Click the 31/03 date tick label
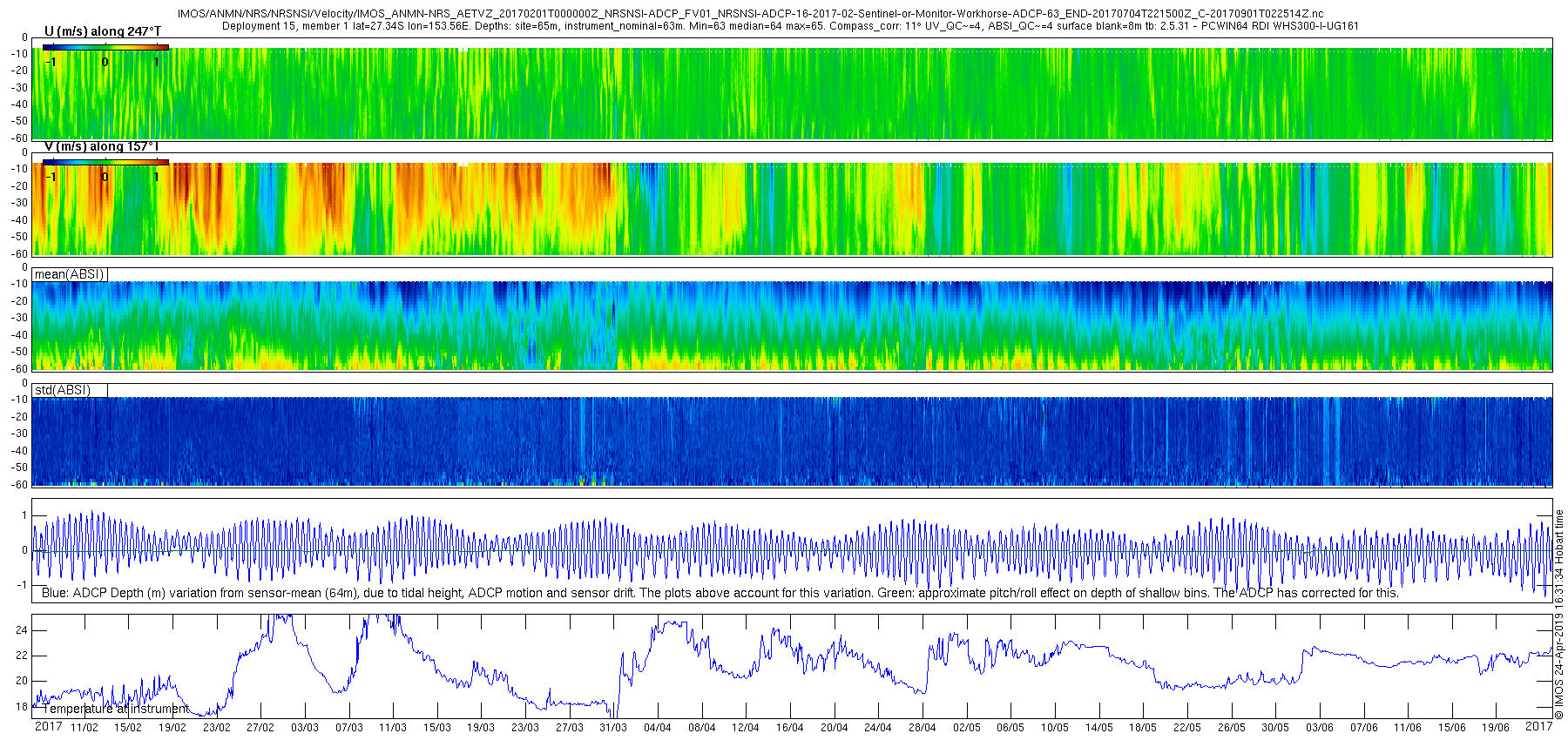The width and height of the screenshot is (1568, 740). pos(613,728)
